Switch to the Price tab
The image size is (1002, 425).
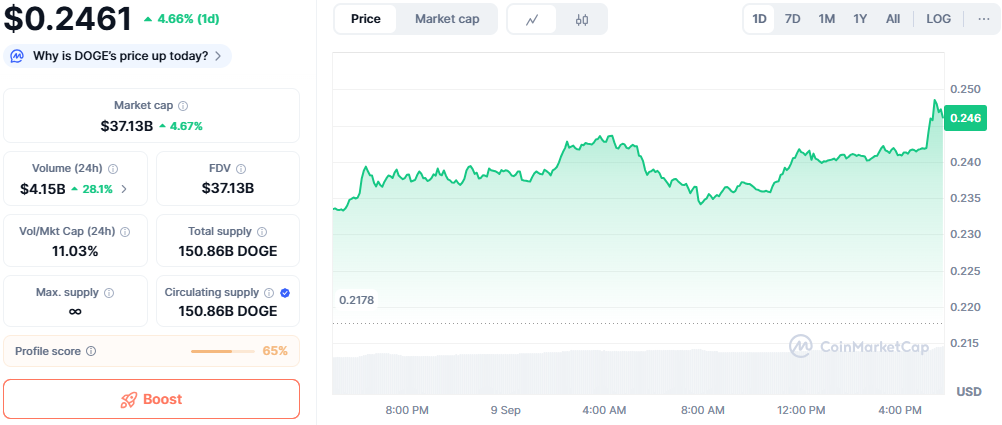366,19
